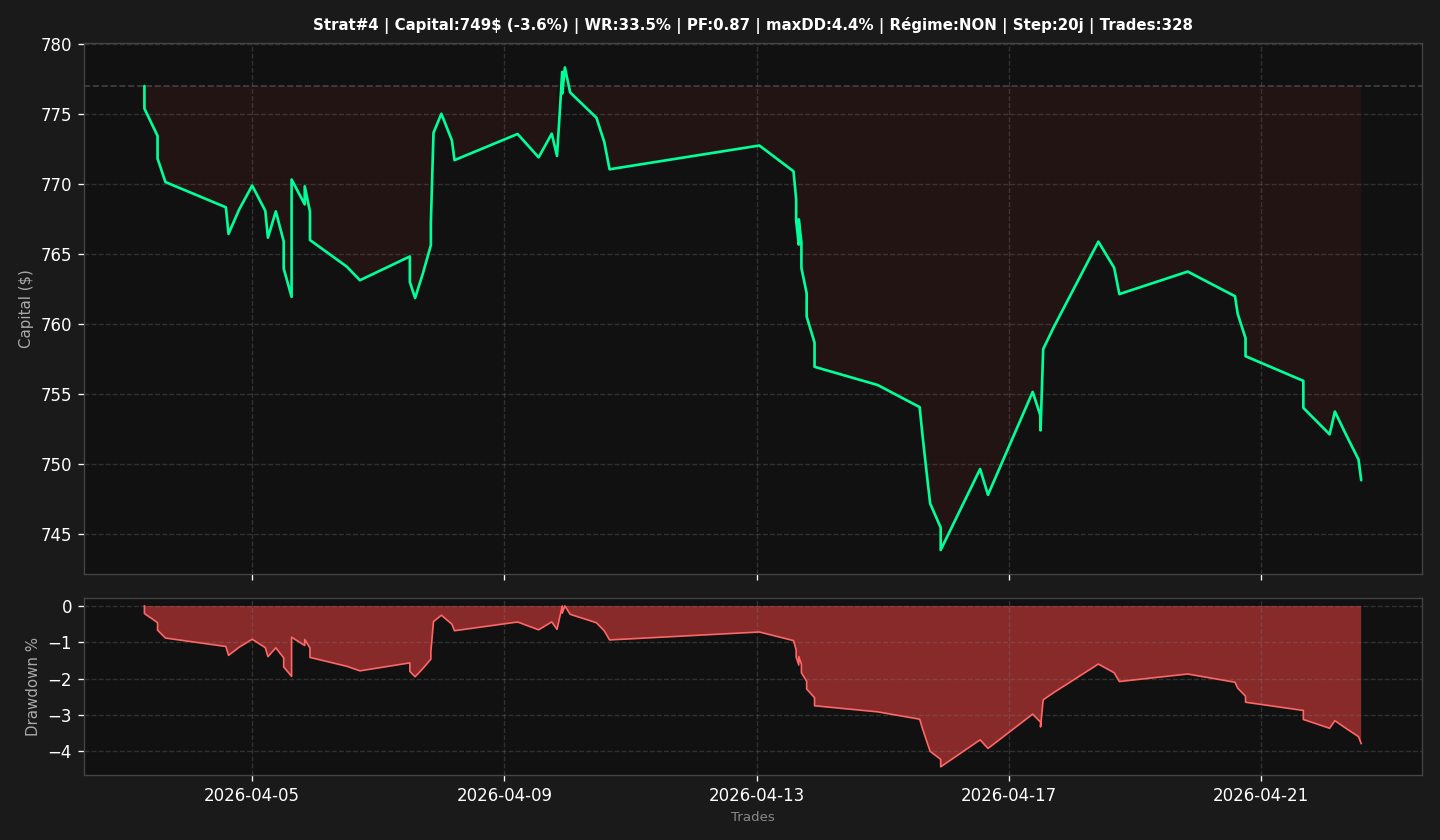Screen dimensions: 1440x840
Task: Click the dashed initial capital reference line
Action: [753, 86]
